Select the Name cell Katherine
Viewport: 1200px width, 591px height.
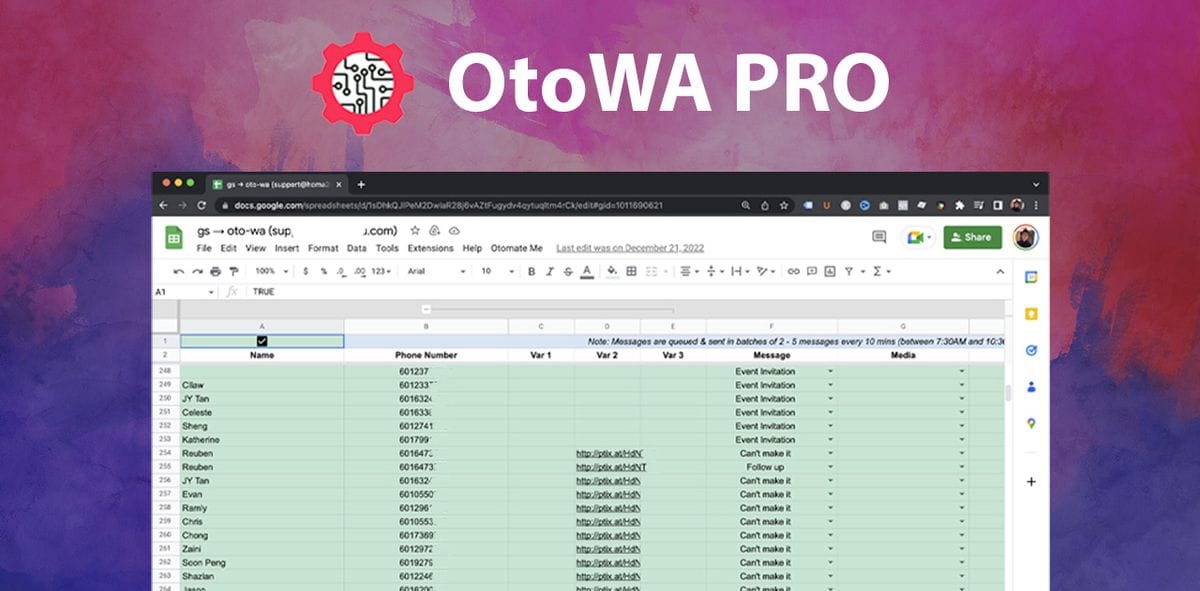(x=262, y=440)
